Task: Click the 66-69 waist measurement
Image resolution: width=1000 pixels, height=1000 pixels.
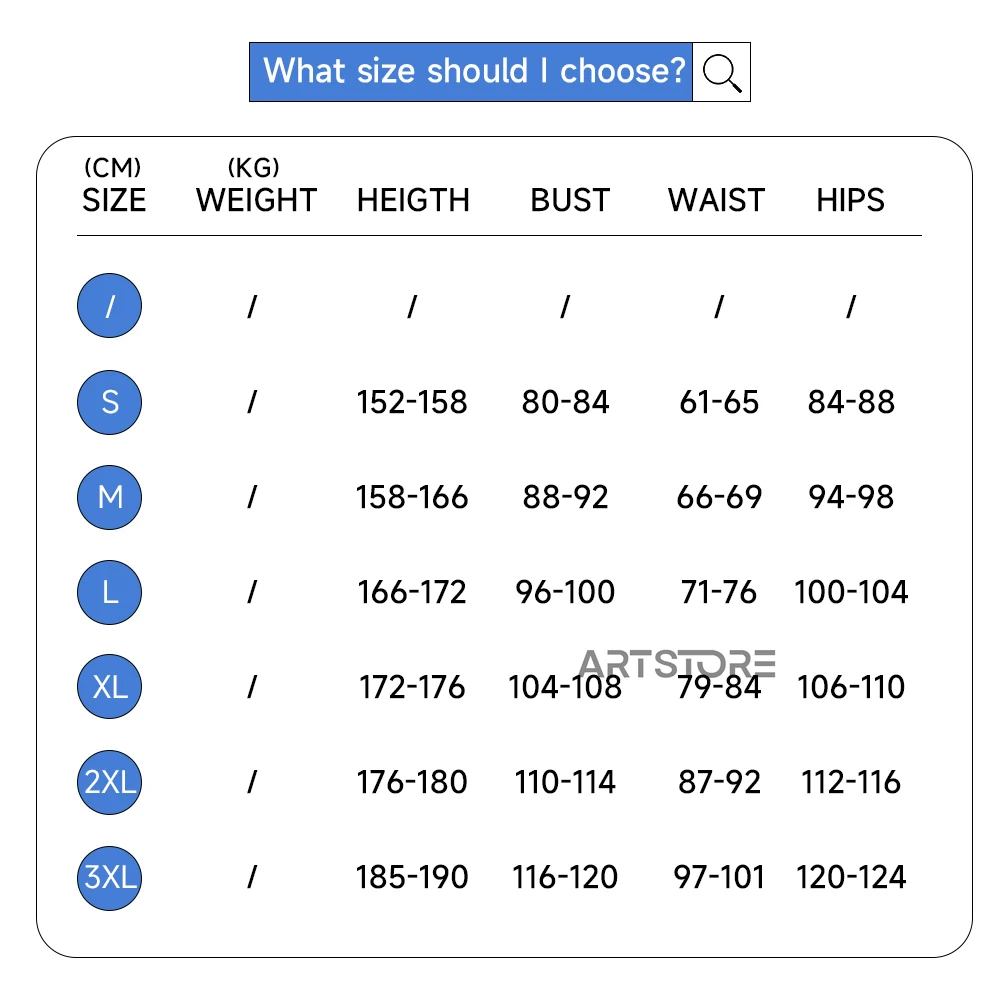Action: (719, 497)
